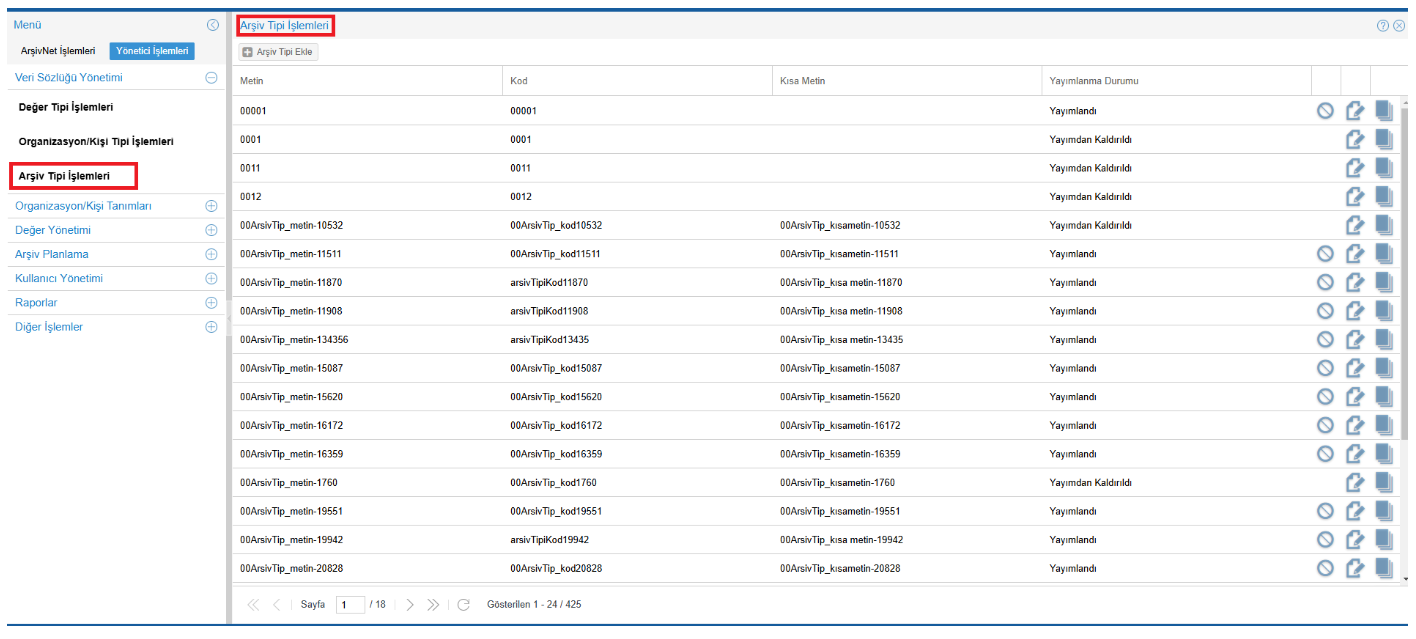Viewport: 1416px width, 639px height.
Task: Click the Sayfa page number field
Action: (350, 605)
